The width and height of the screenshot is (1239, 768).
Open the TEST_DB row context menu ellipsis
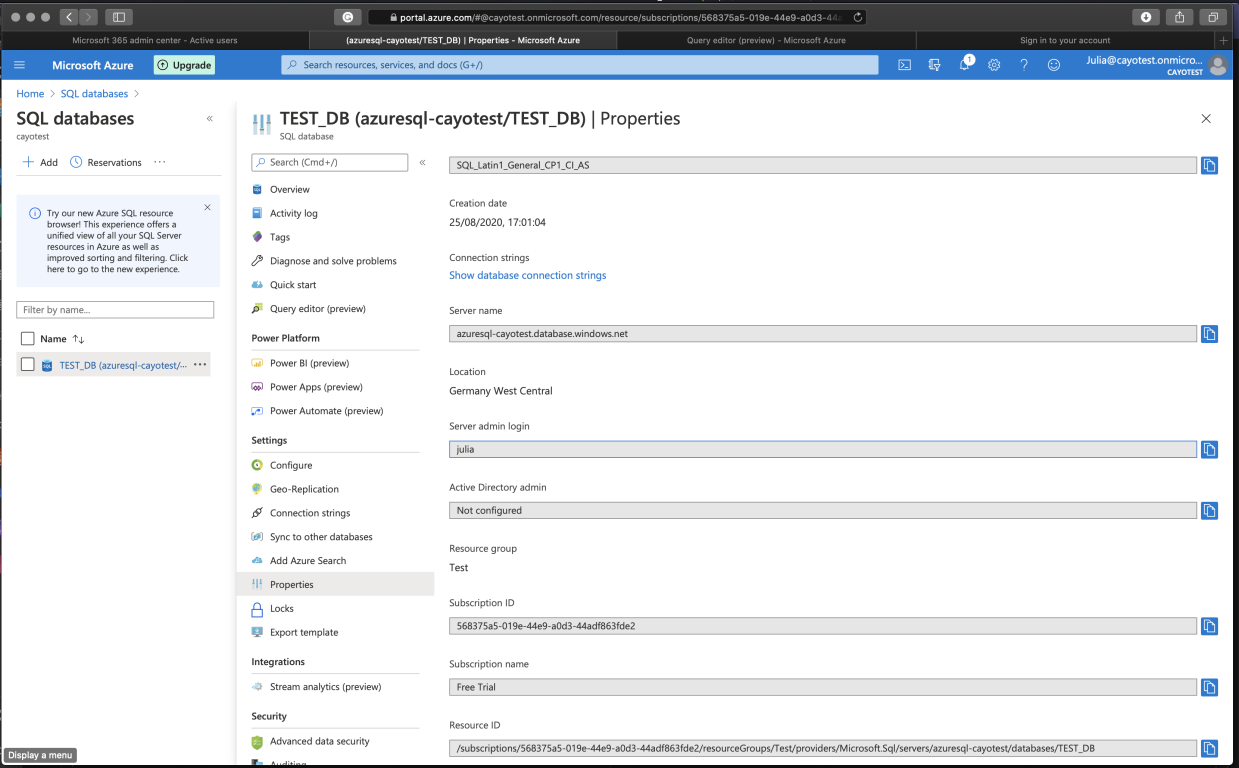tap(200, 365)
